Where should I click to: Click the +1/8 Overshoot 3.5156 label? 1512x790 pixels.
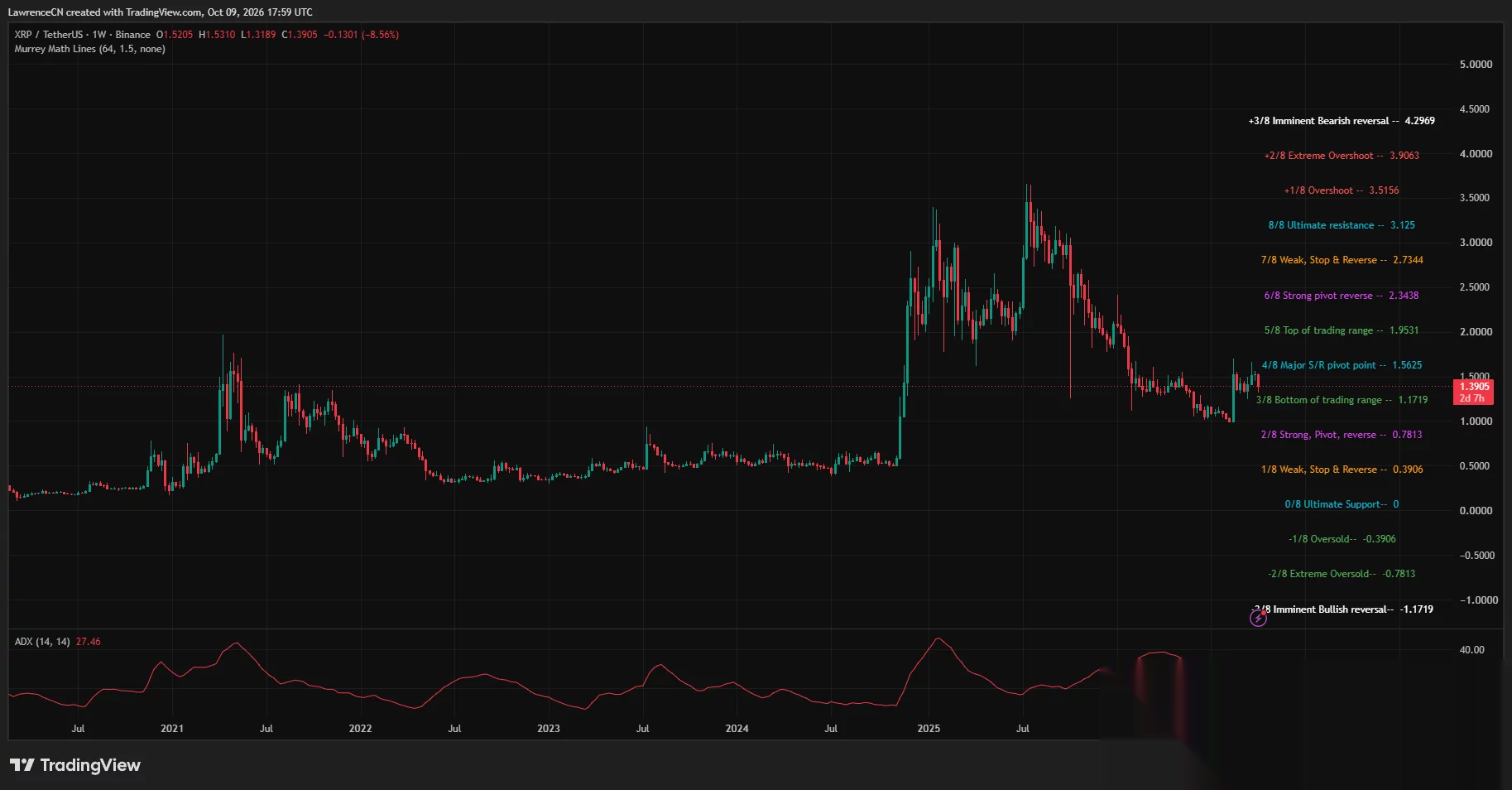[x=1342, y=190]
